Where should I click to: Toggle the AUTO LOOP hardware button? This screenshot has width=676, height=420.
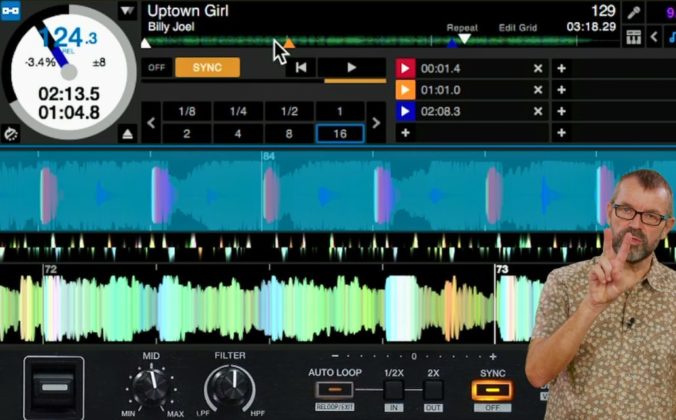click(x=335, y=390)
